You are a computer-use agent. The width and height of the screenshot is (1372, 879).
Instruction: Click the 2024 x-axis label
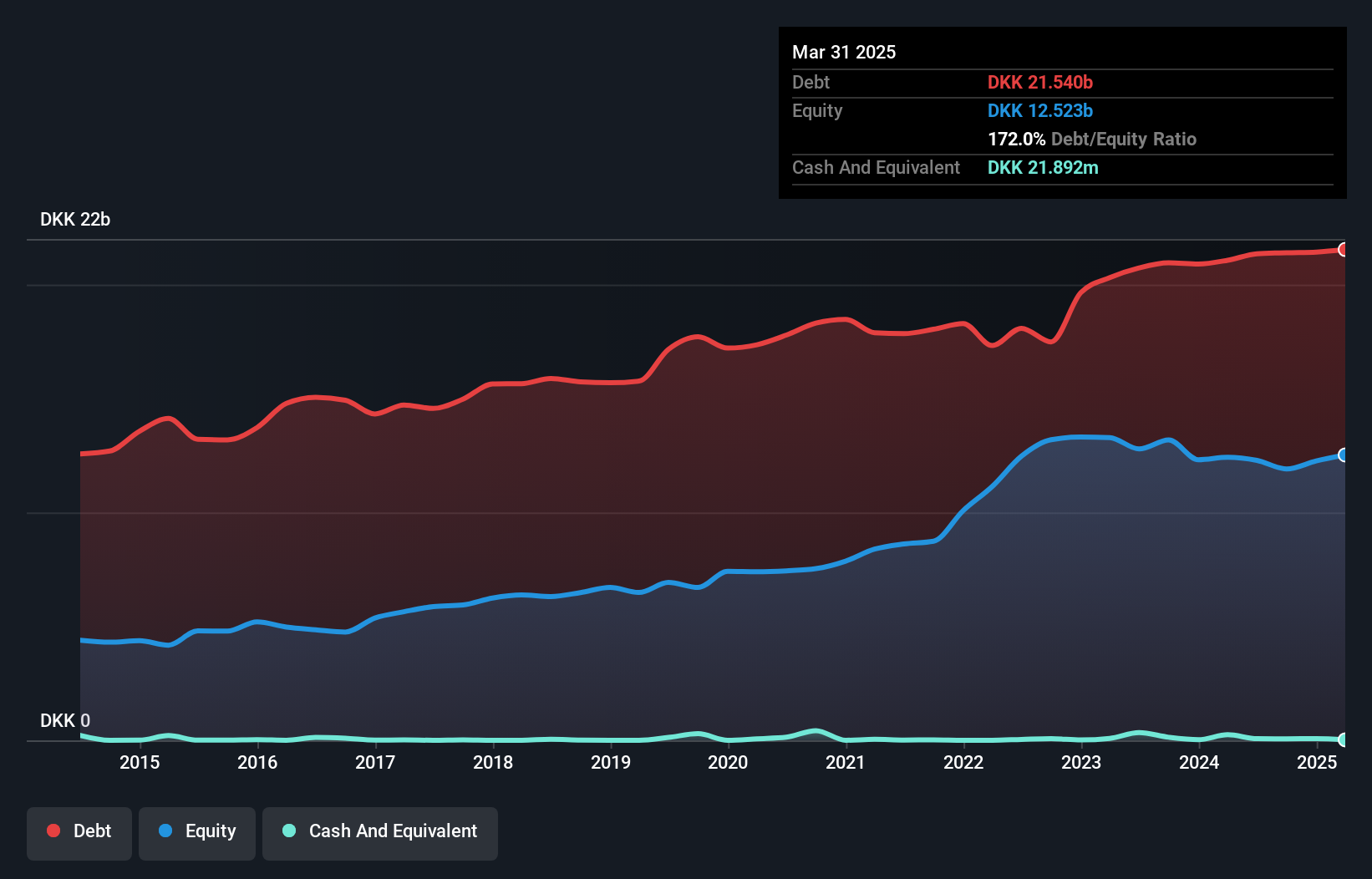[x=1199, y=762]
